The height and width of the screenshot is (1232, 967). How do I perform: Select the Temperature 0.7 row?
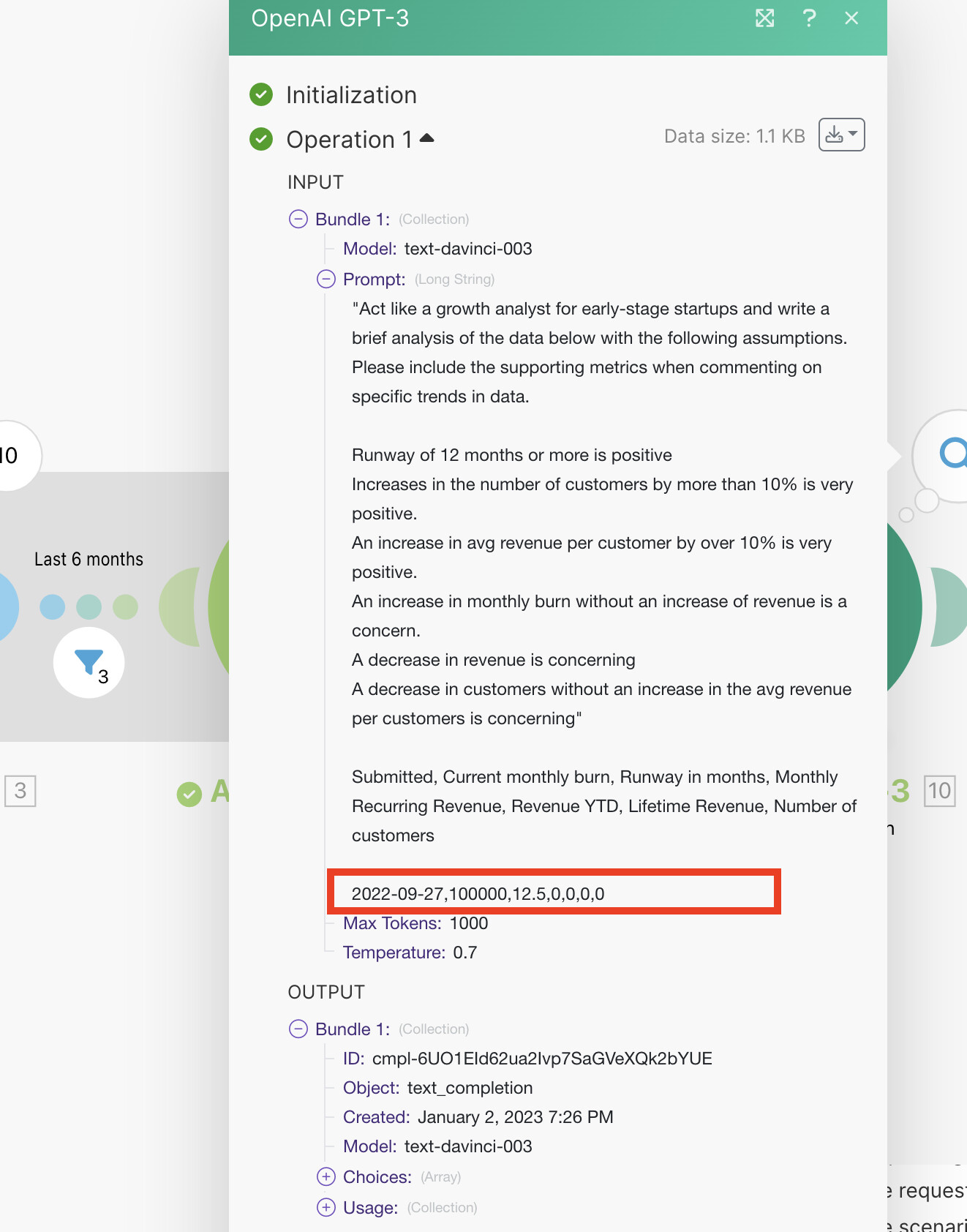(x=410, y=953)
